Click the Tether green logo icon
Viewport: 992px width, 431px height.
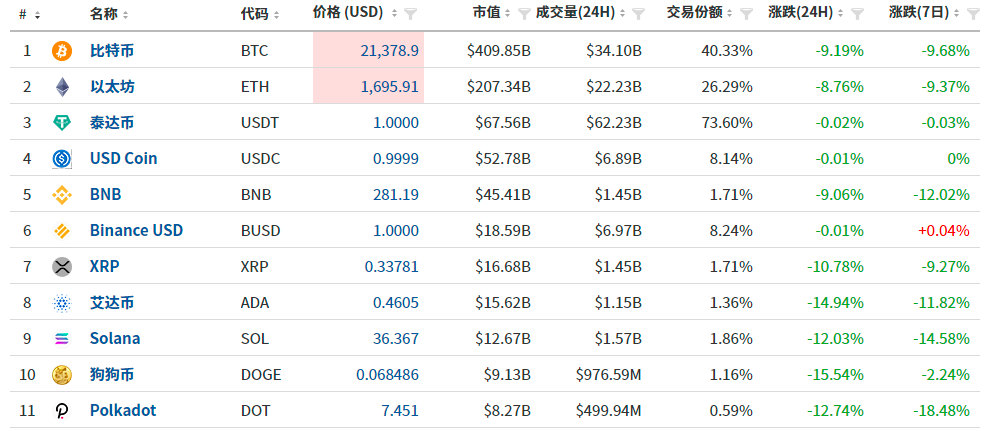tap(62, 123)
